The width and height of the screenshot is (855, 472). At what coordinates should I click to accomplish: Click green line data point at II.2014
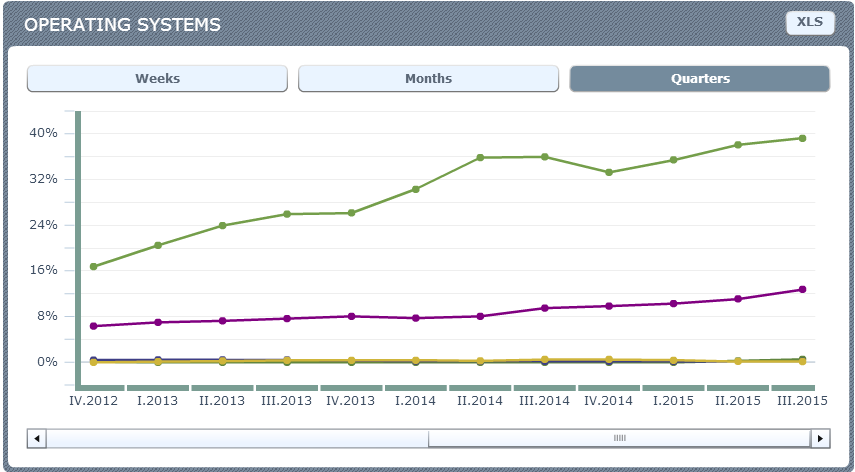[480, 158]
